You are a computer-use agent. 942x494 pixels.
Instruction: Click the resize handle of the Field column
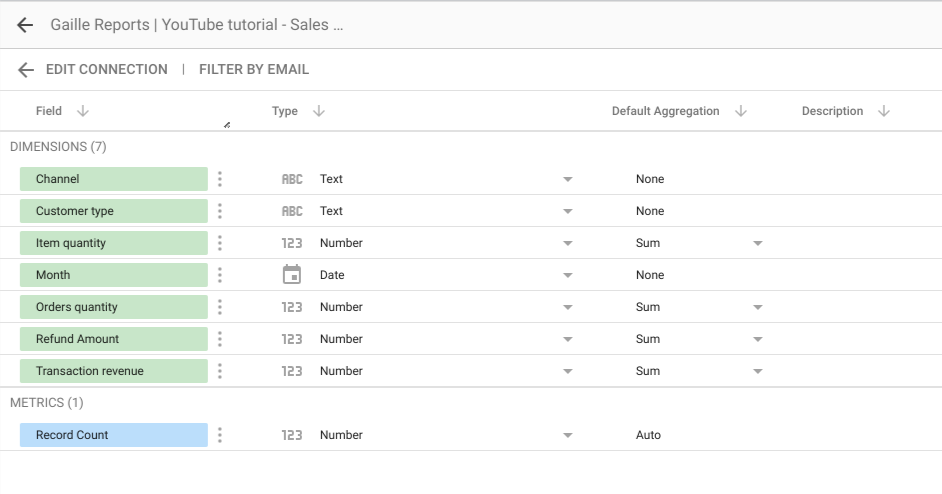(x=227, y=125)
